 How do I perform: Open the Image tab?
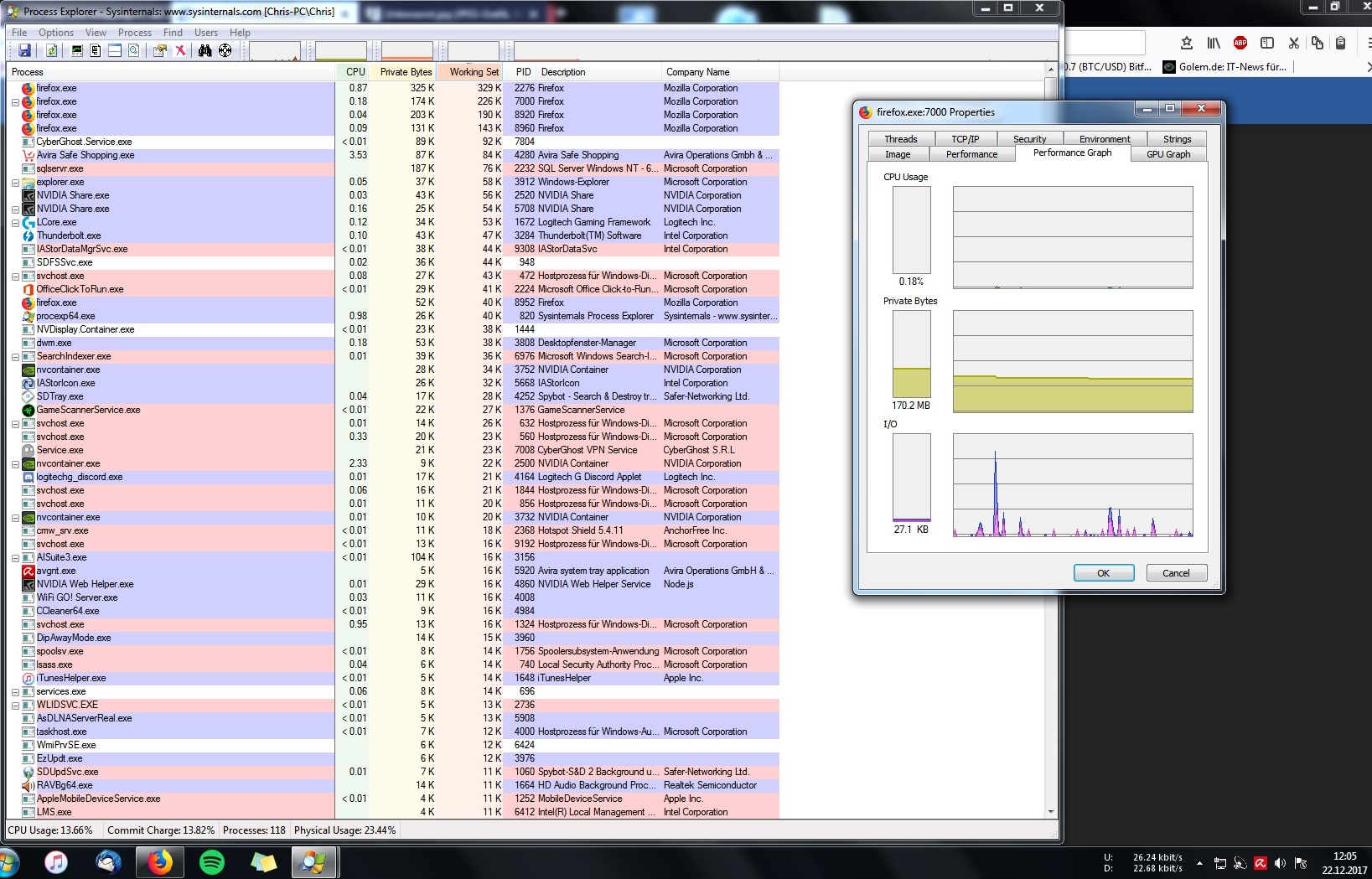(898, 154)
